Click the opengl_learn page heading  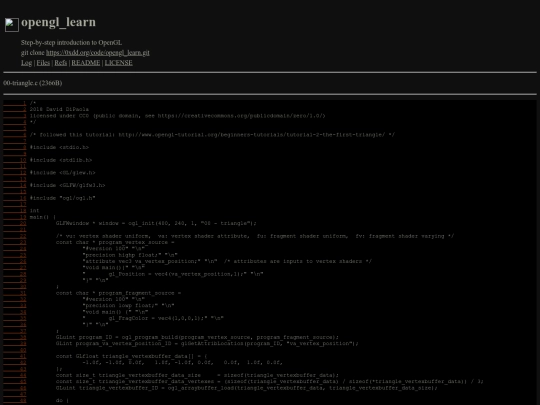pos(59,22)
